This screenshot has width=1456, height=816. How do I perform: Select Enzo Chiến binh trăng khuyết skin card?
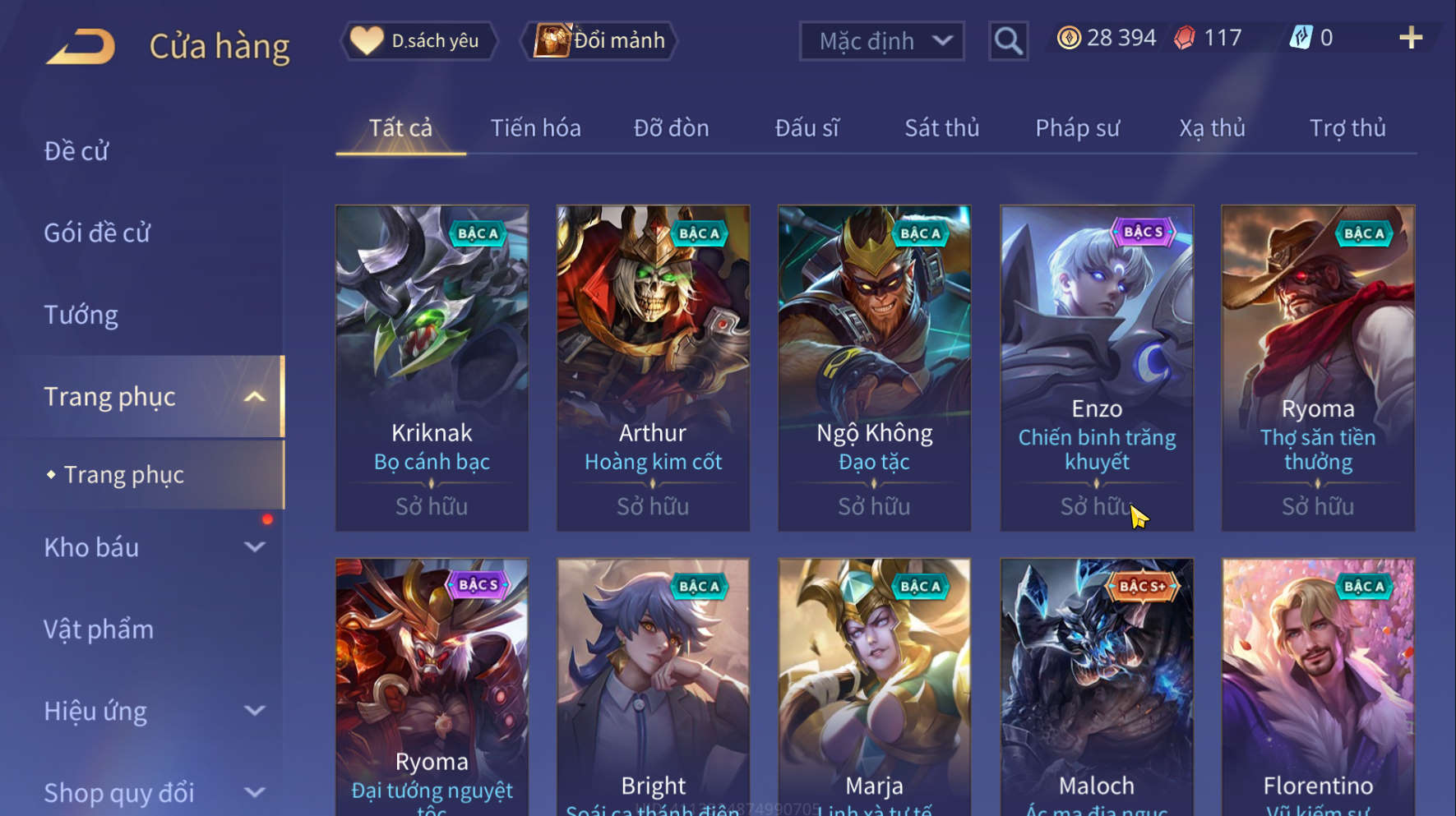click(x=1097, y=368)
